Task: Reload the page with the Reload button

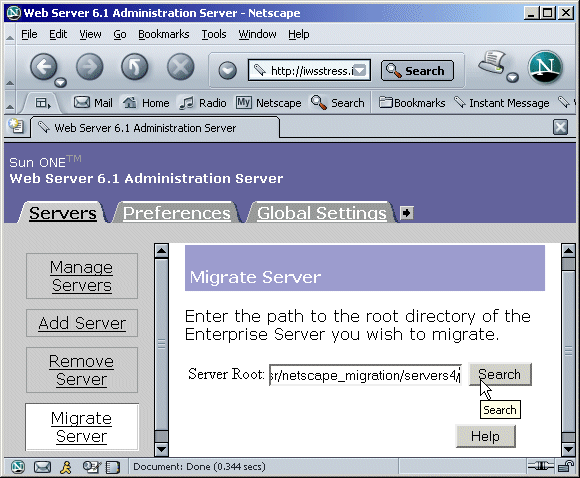Action: pos(135,67)
